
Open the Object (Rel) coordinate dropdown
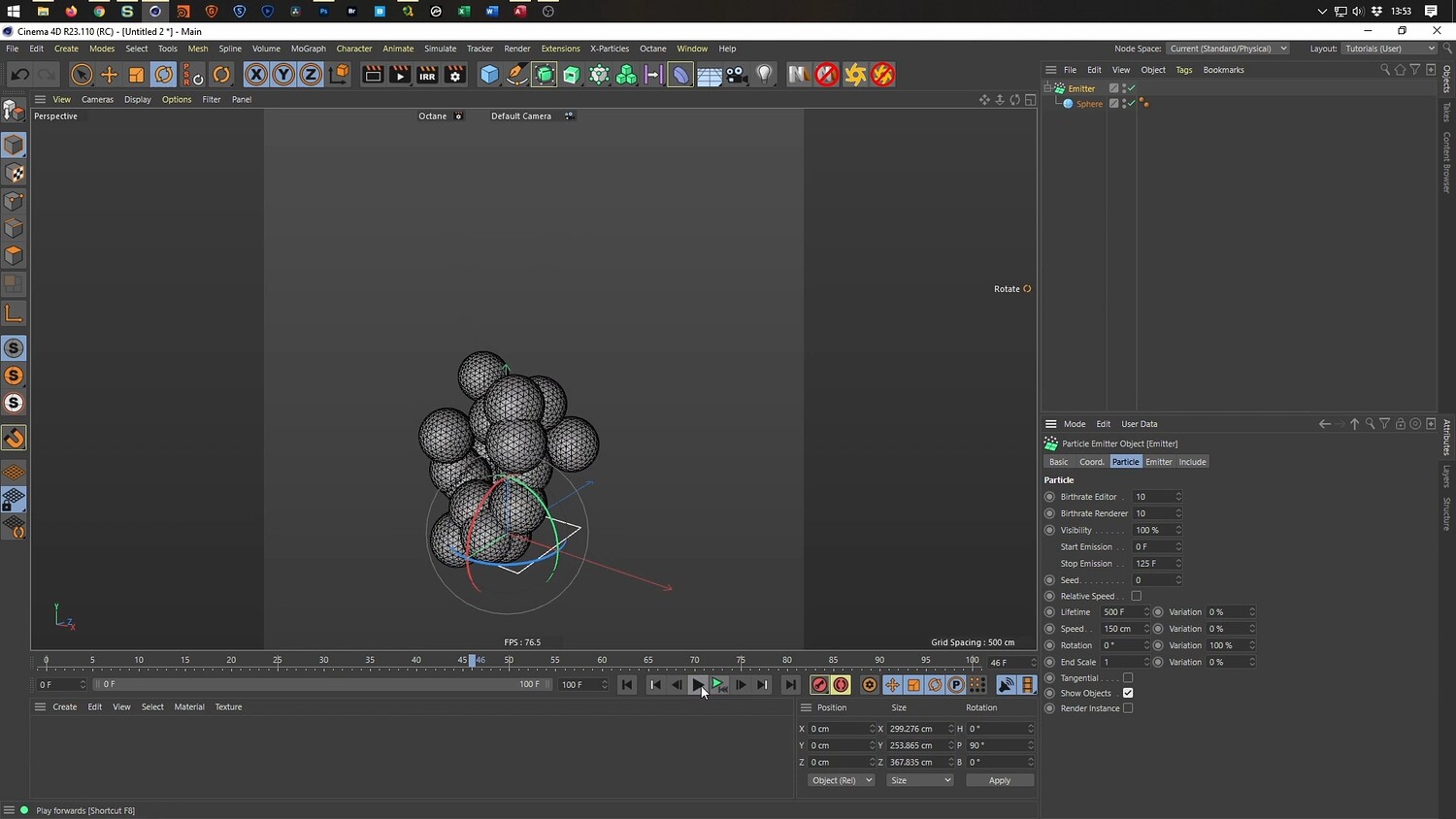point(841,780)
